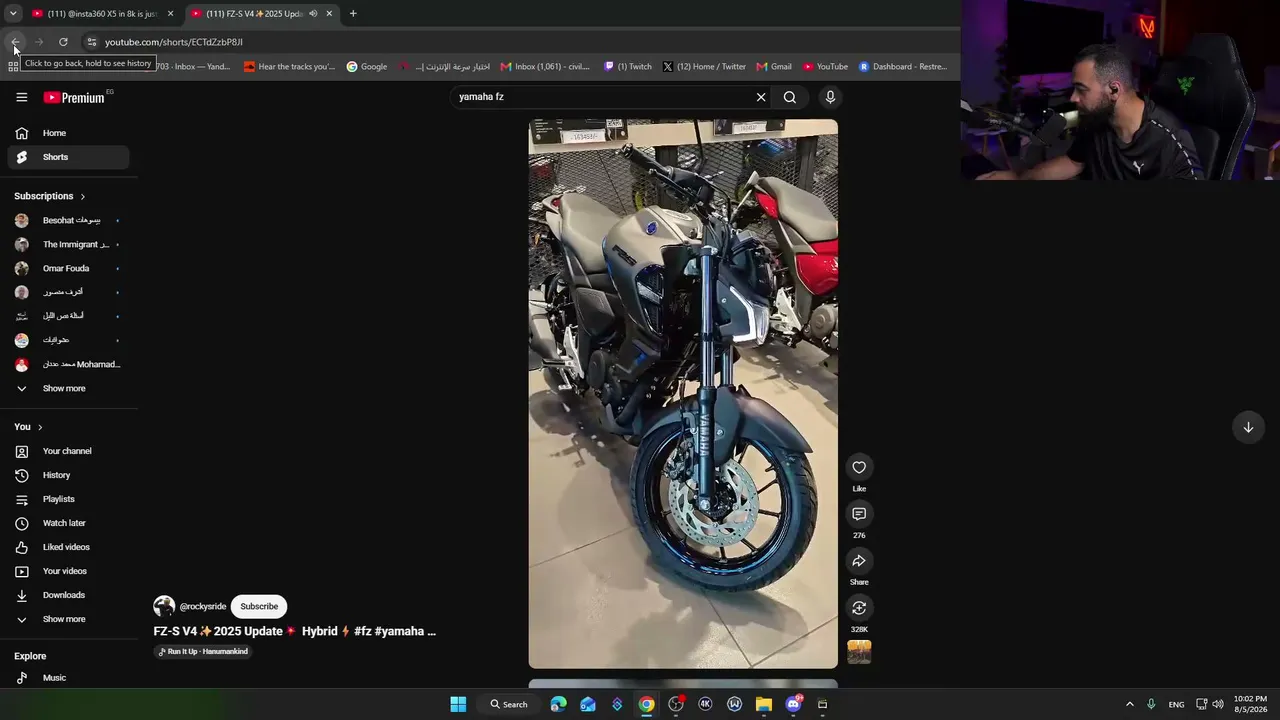This screenshot has height=720, width=1280.
Task: Show more items below Downloads
Action: (68, 619)
